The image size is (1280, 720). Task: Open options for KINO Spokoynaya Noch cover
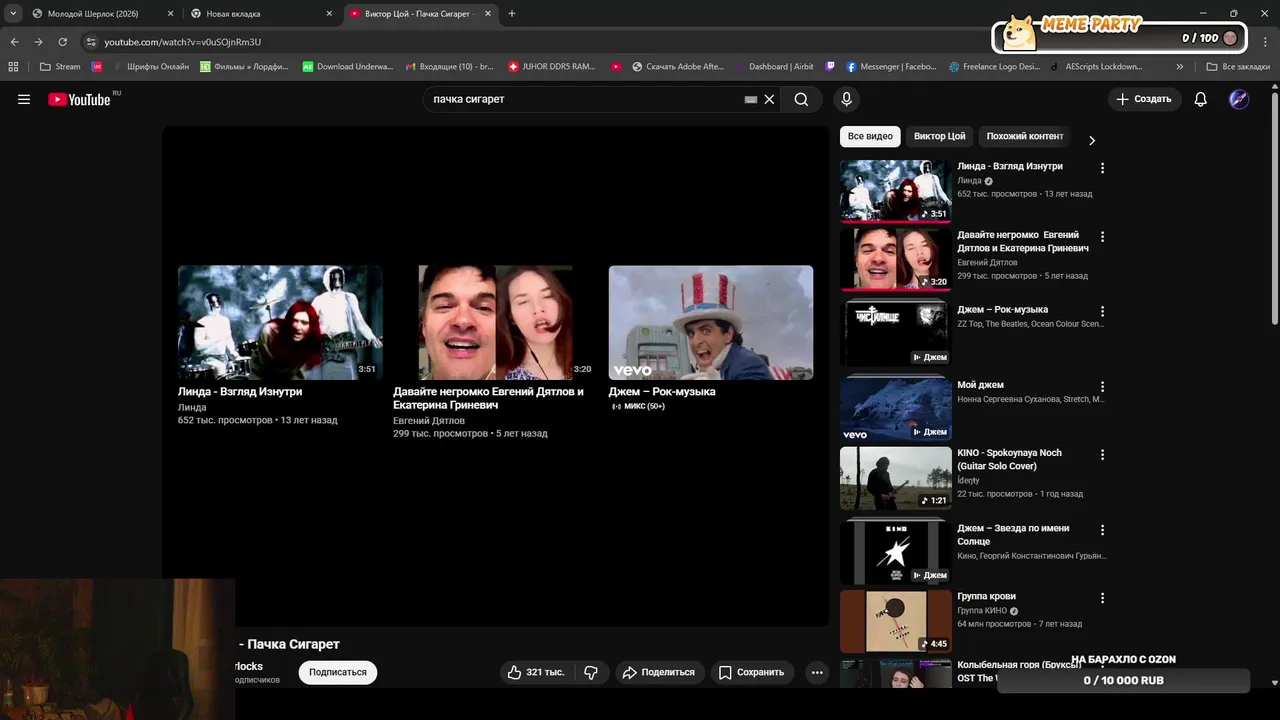(x=1103, y=454)
